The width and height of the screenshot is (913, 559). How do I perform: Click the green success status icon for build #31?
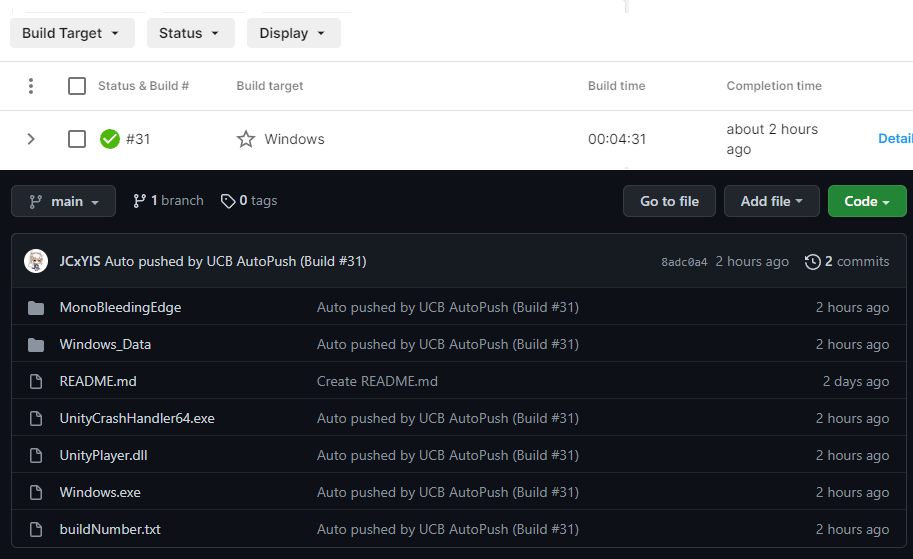click(110, 139)
